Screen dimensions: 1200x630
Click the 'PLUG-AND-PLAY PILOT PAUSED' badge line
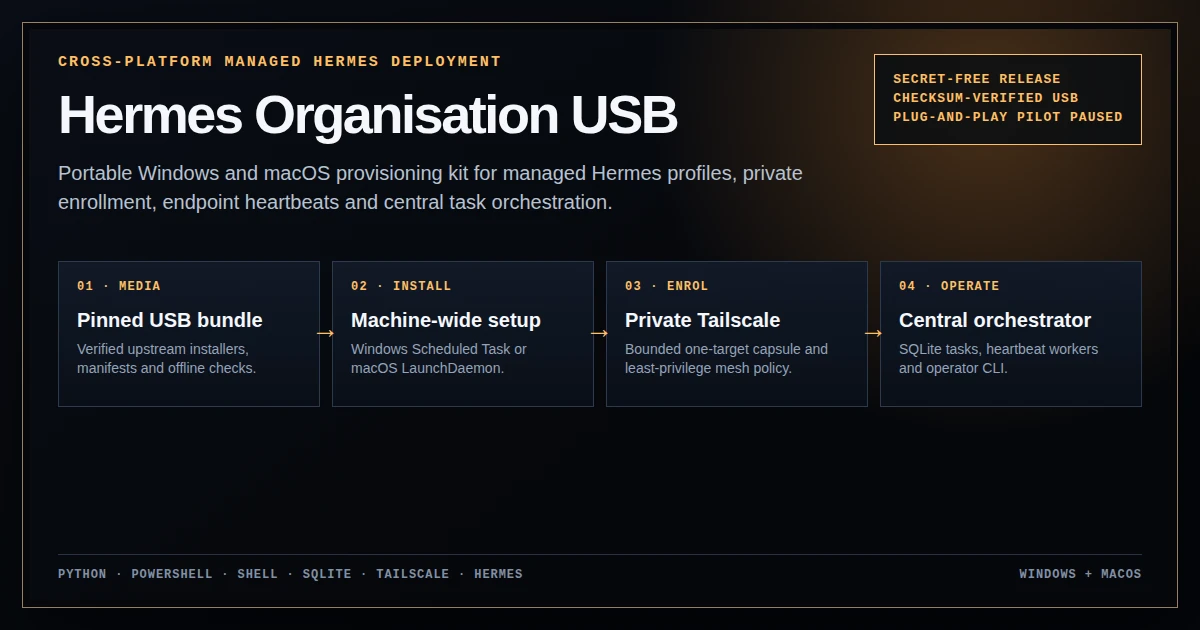[x=1008, y=117]
